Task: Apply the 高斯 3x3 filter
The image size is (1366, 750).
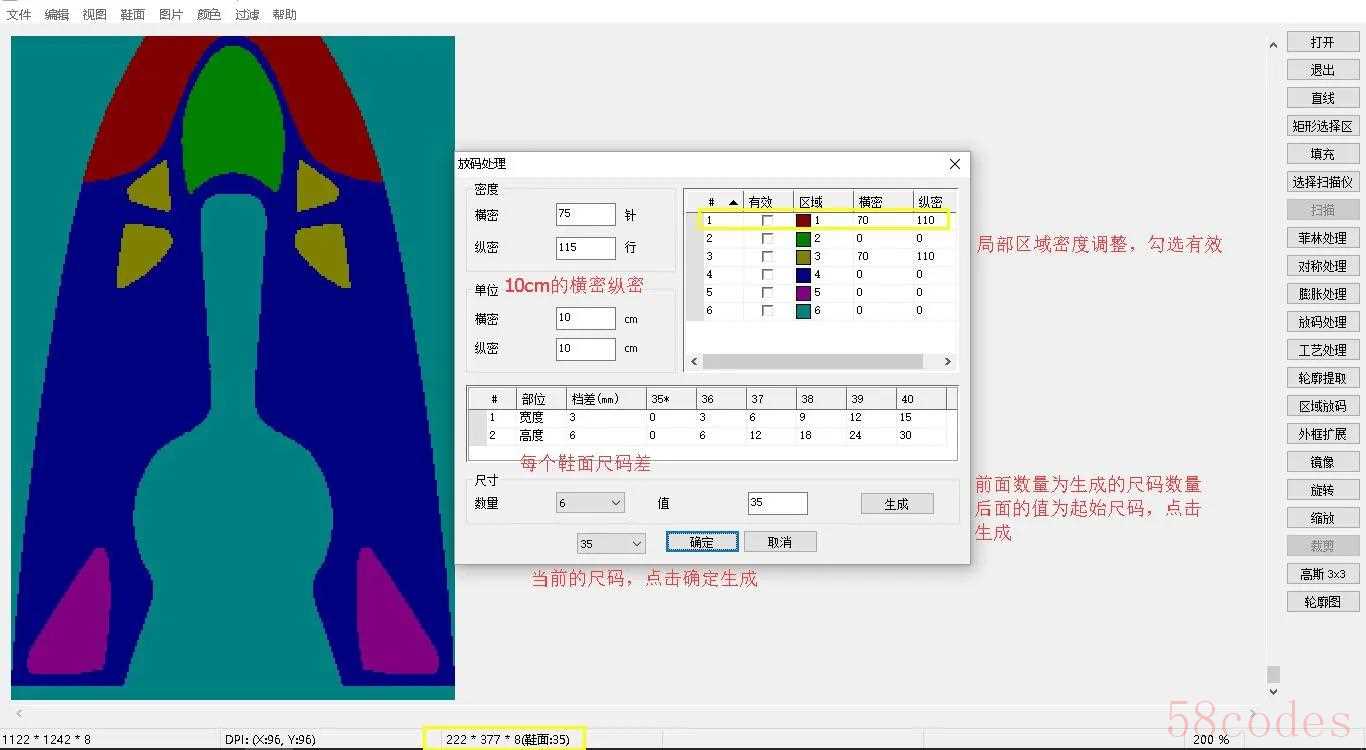Action: pos(1322,574)
